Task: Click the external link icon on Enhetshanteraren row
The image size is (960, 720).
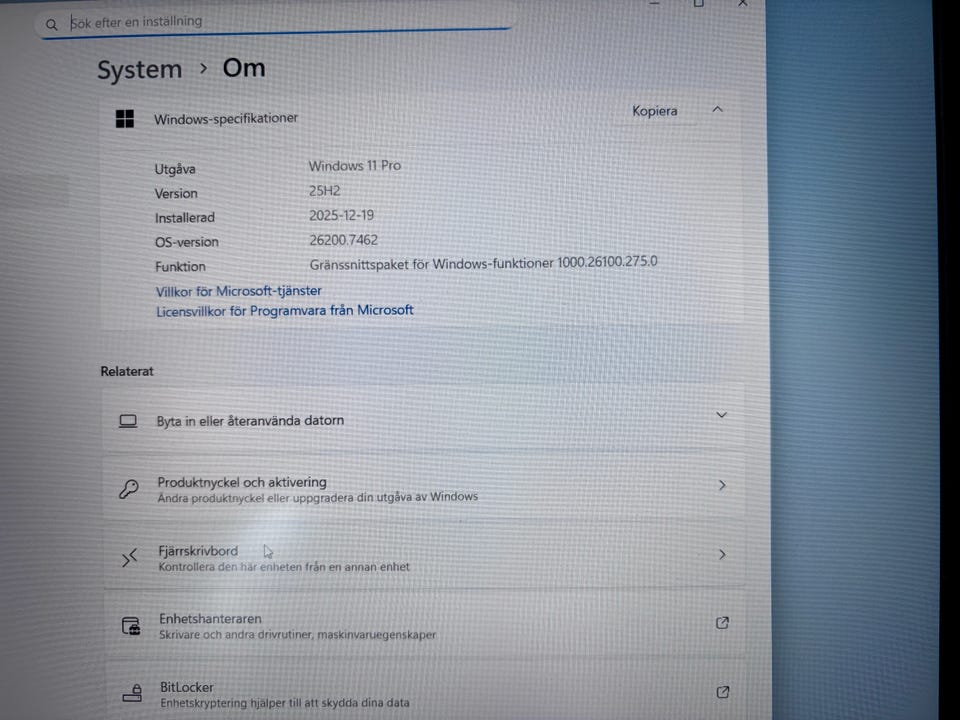Action: coord(722,623)
